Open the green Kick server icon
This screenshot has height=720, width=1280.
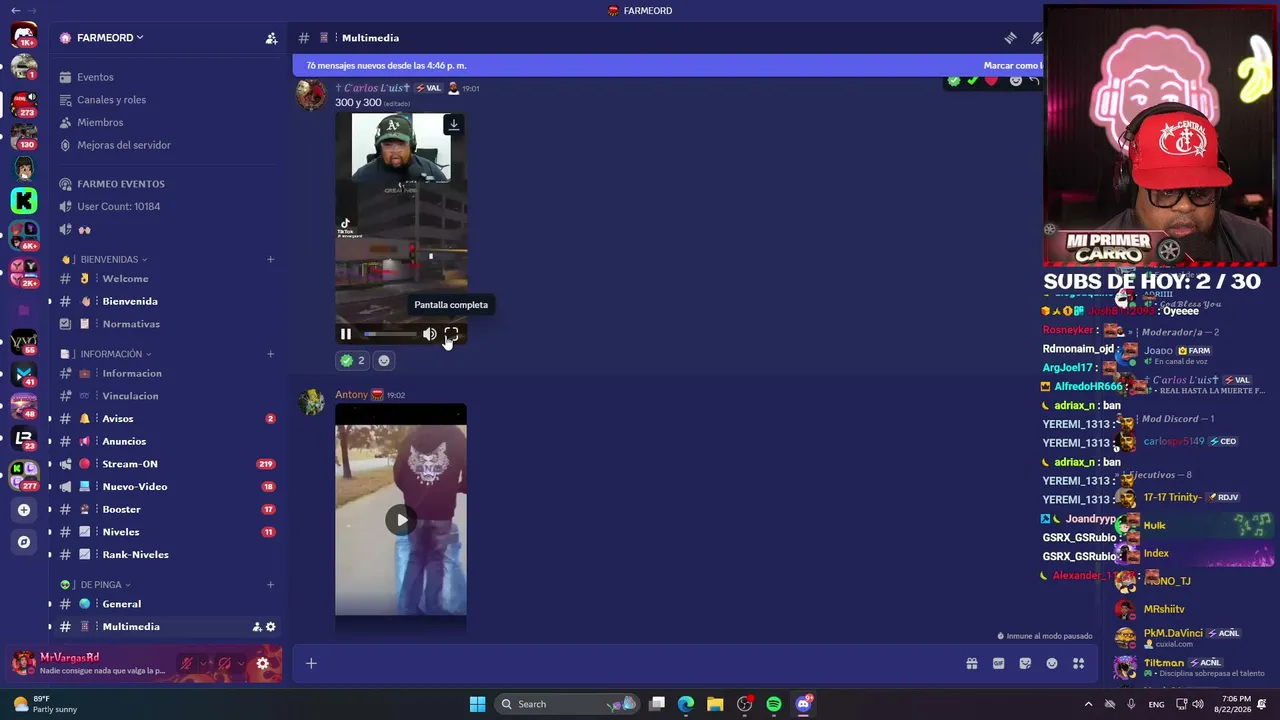click(24, 200)
